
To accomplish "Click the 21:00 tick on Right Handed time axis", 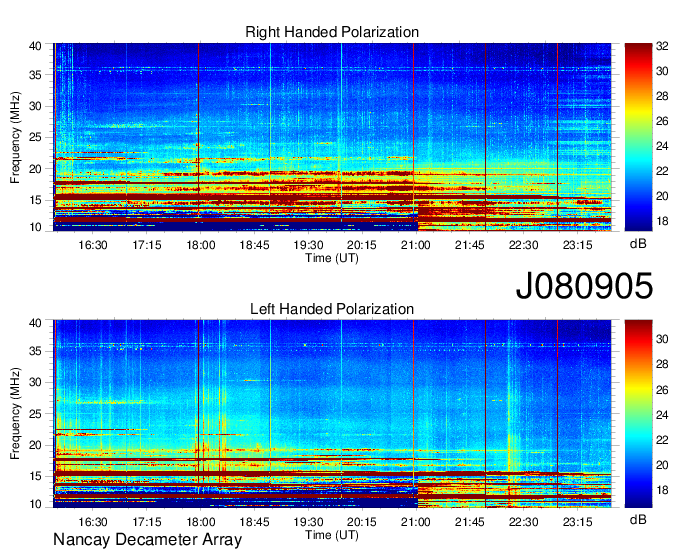I will point(415,245).
